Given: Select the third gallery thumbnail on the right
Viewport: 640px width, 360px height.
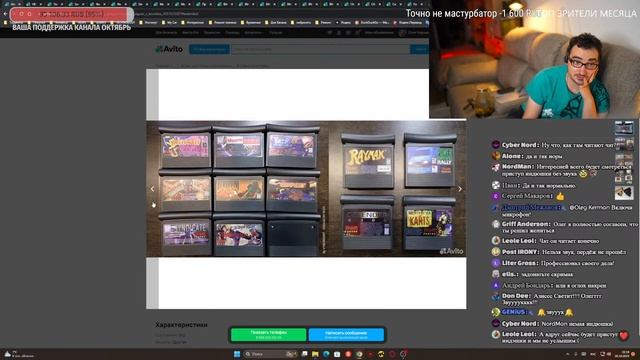Looking at the screenshot, I should pos(624,160).
